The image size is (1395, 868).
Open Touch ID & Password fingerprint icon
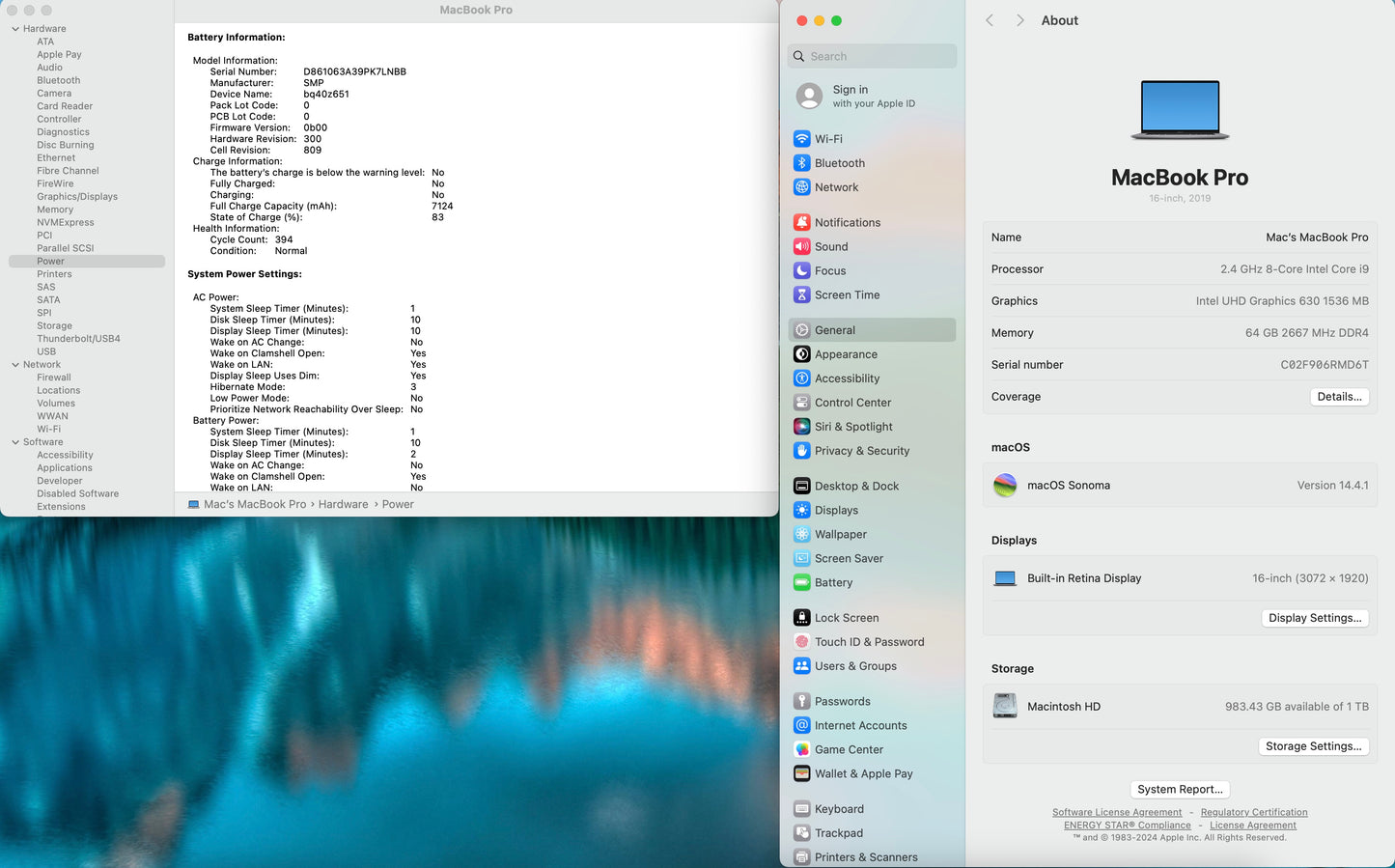801,642
